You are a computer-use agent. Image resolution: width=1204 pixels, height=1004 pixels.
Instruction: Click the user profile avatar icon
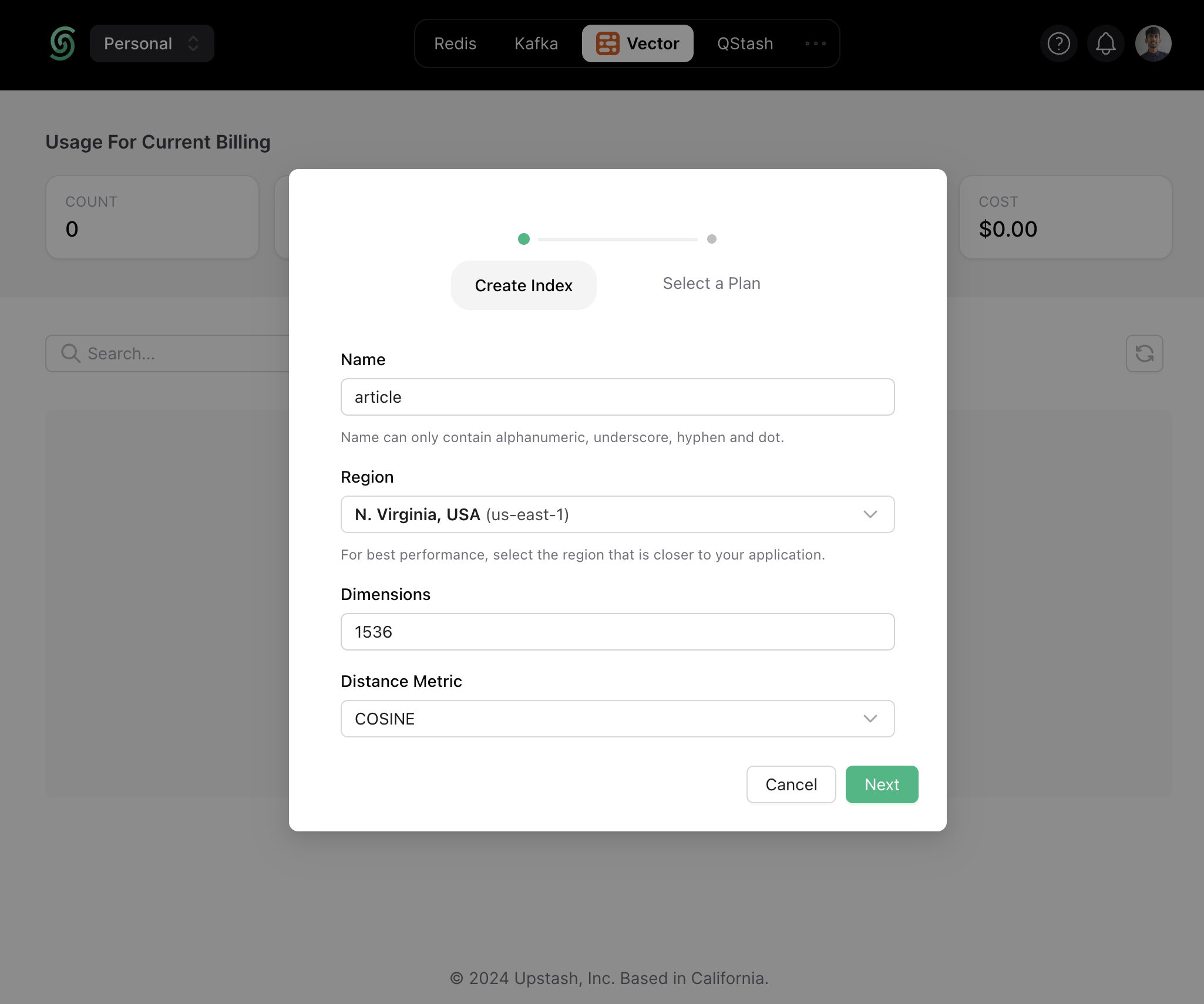1151,43
